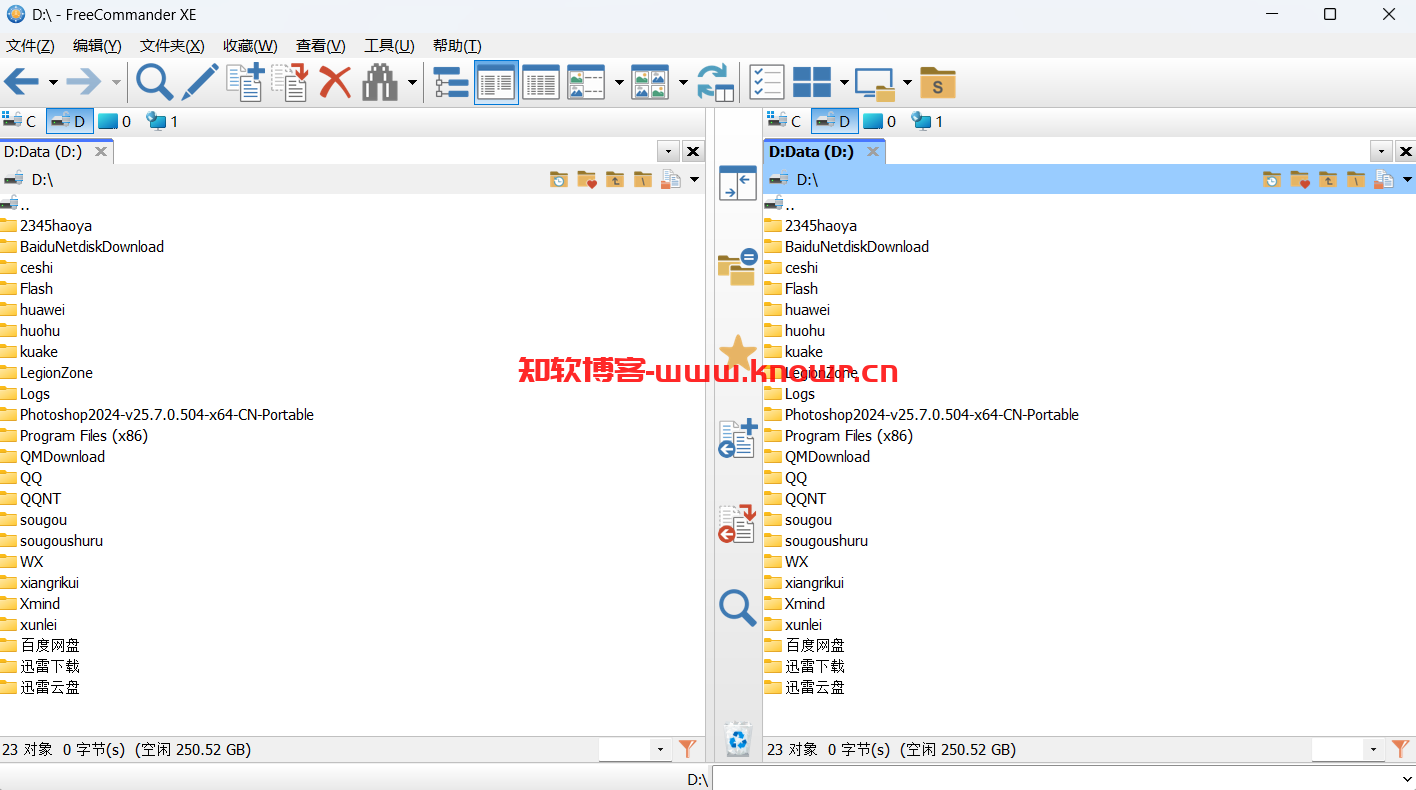Select desktop drive 0 in left panel
This screenshot has height=790, width=1416.
[115, 121]
